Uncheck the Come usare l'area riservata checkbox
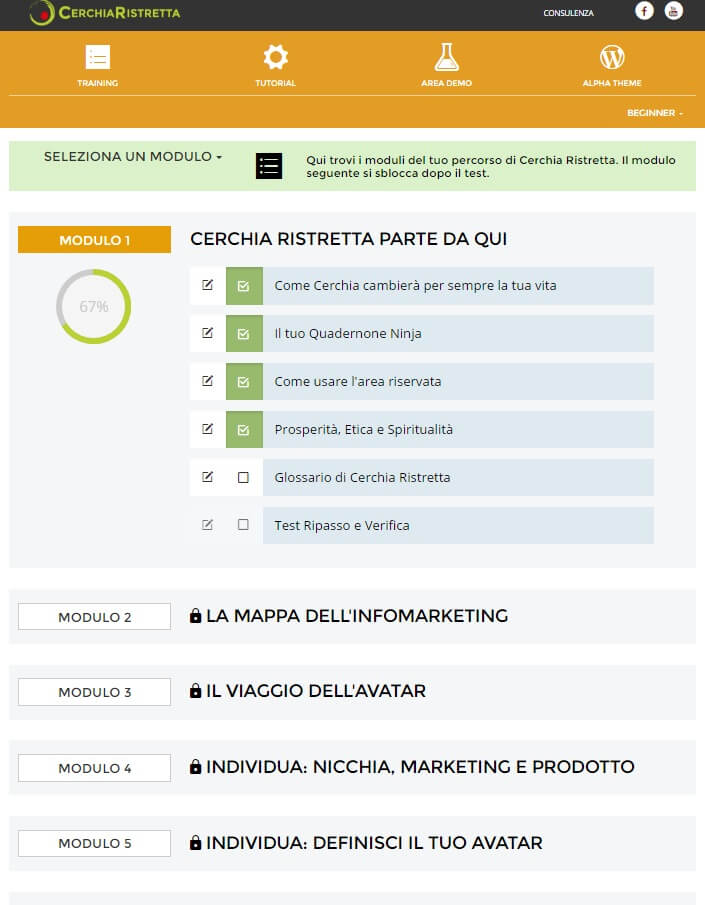This screenshot has height=905, width=705. tap(244, 382)
